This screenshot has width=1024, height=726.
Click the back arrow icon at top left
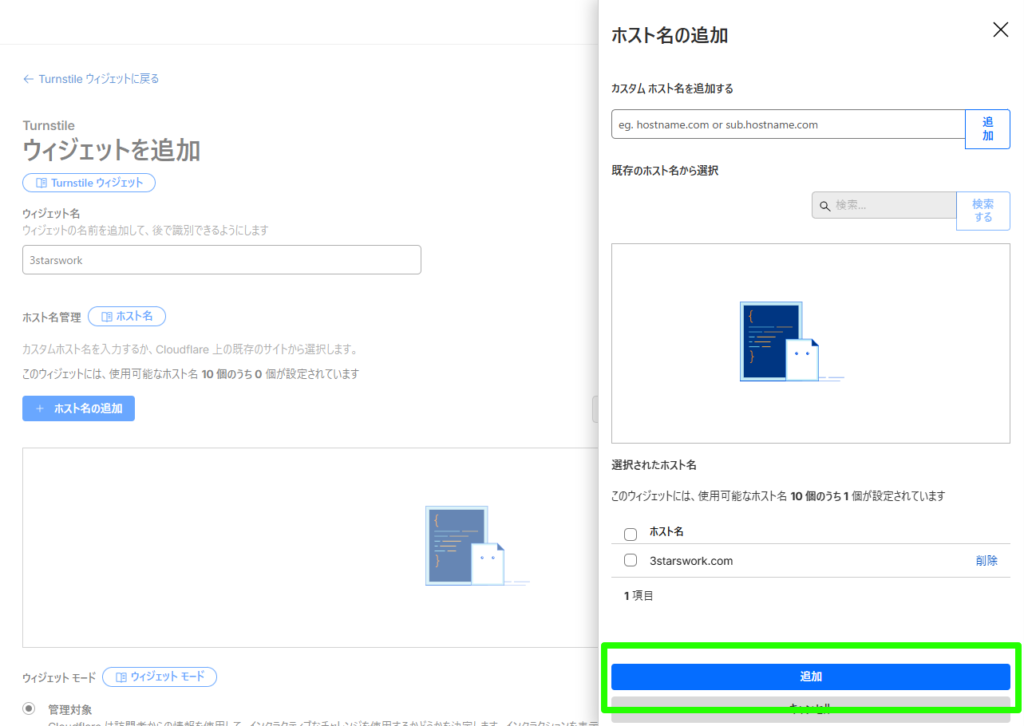pos(28,79)
